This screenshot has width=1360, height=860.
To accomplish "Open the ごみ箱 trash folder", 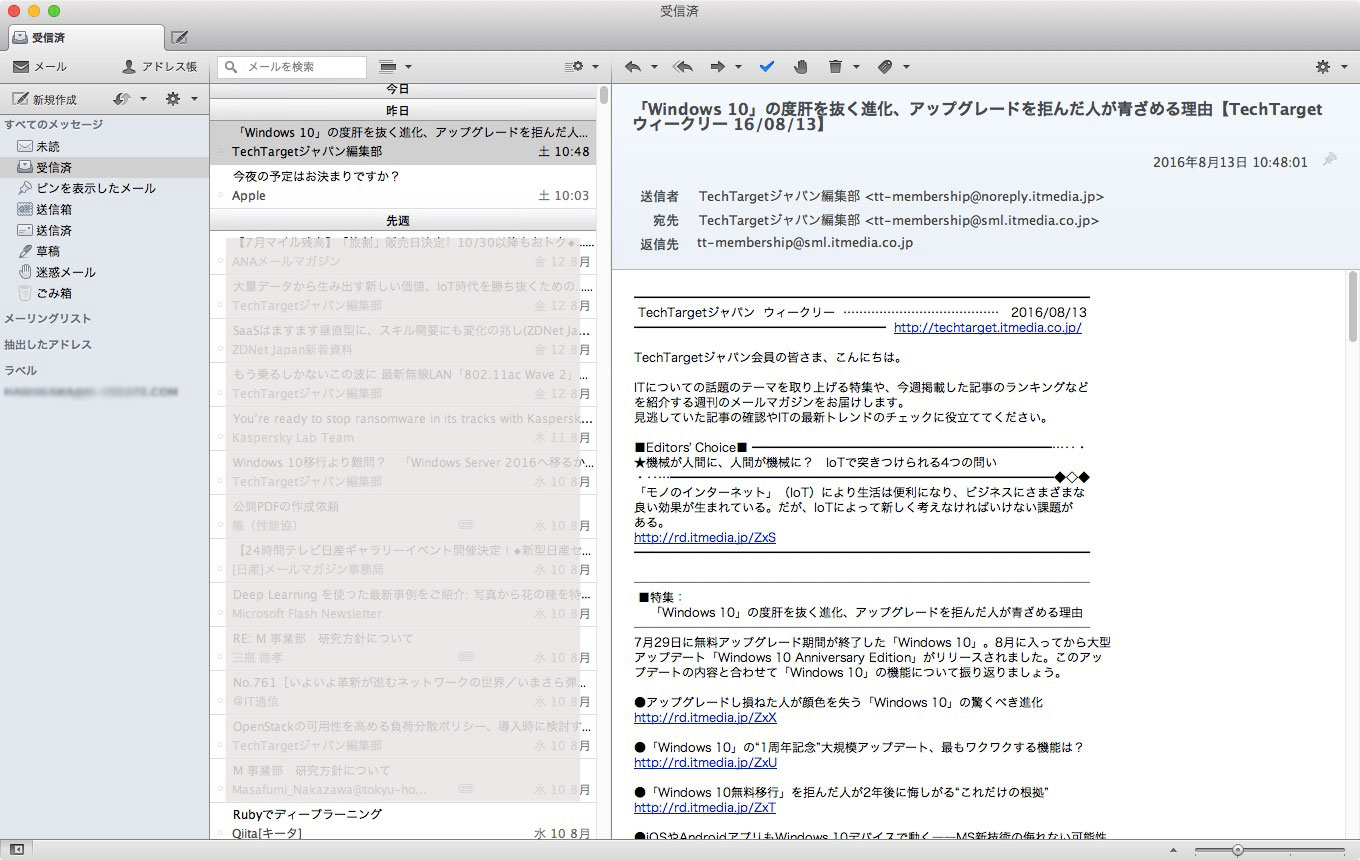I will (105, 293).
